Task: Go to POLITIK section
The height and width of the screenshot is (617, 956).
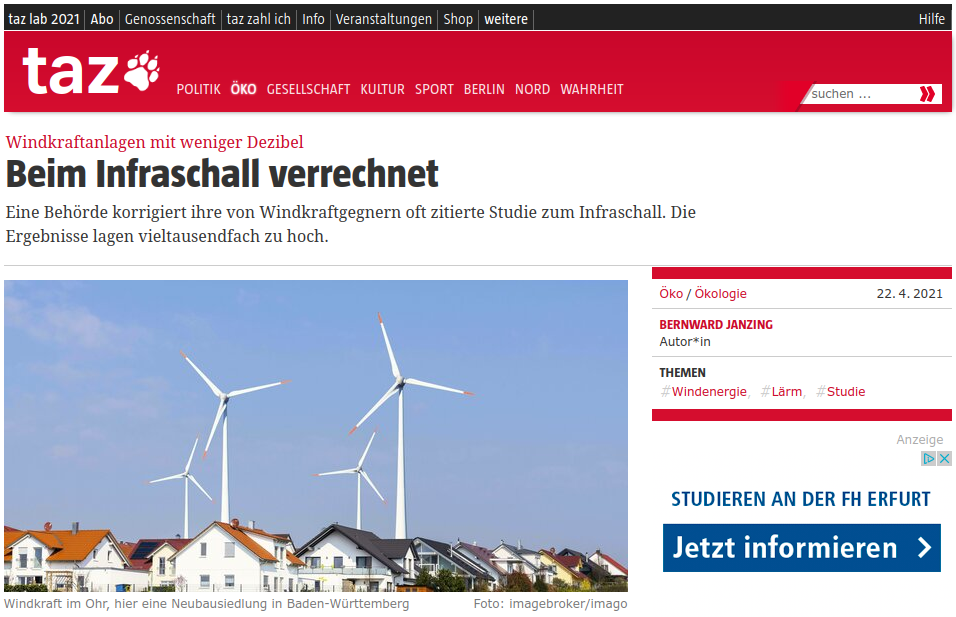Action: point(198,89)
